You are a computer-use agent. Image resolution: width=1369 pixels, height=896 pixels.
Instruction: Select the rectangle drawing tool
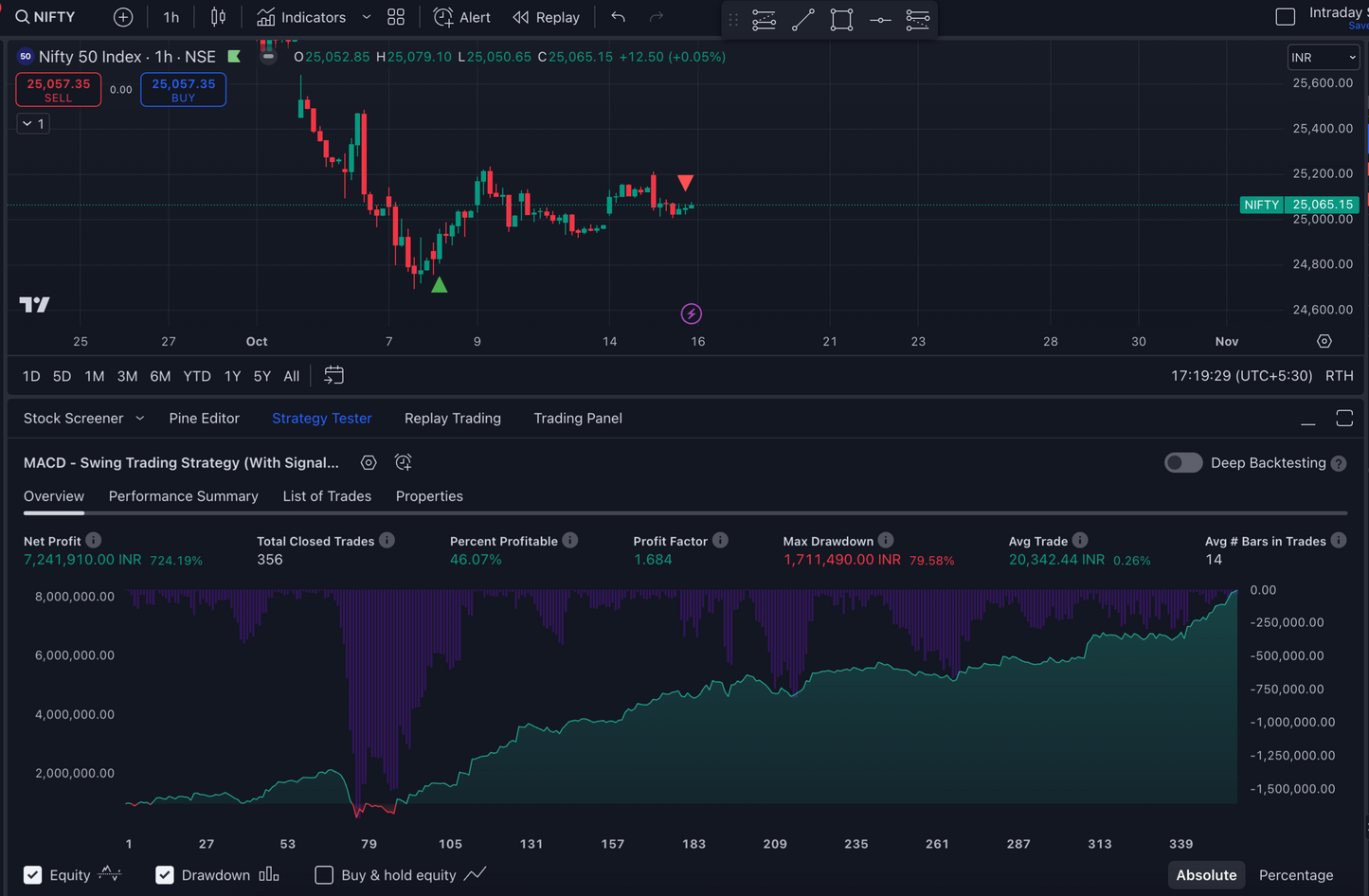coord(841,20)
